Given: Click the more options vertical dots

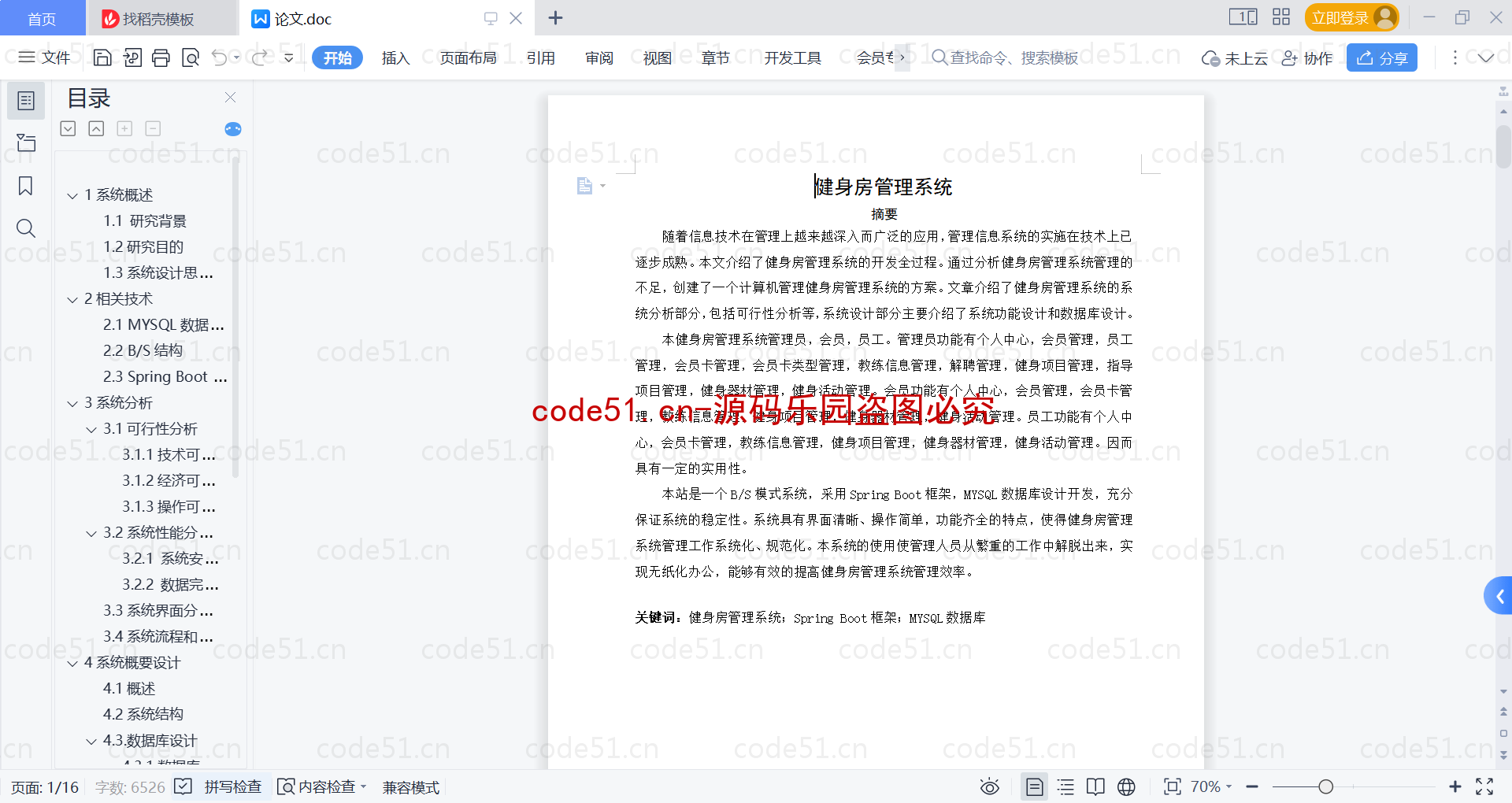Looking at the screenshot, I should click(x=1455, y=57).
